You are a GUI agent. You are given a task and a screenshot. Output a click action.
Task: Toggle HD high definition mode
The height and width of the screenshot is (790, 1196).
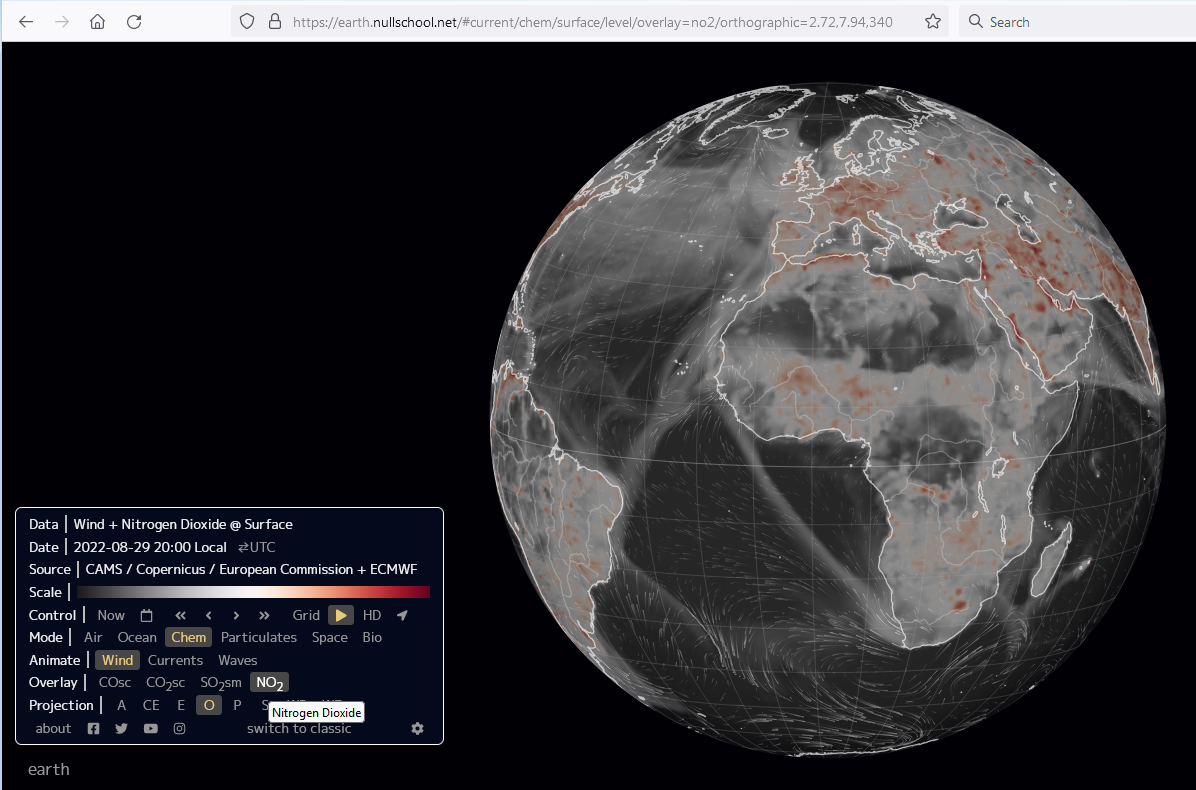pos(371,615)
